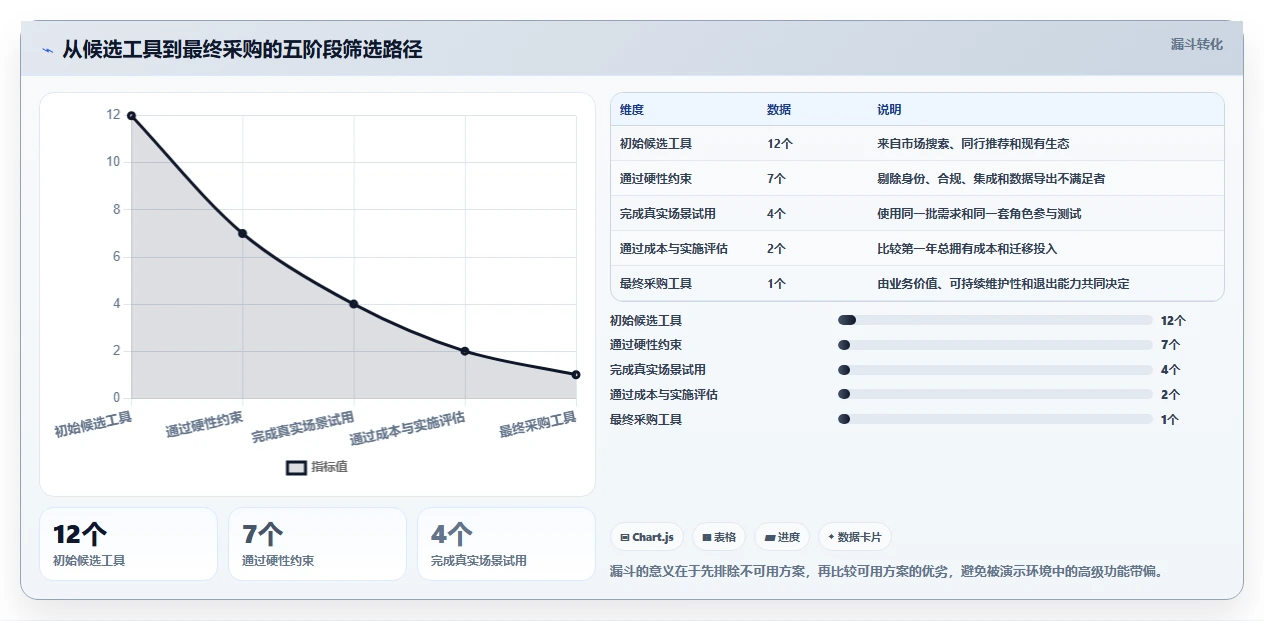Click the 漏斗转化 label in header

pyautogui.click(x=1197, y=44)
